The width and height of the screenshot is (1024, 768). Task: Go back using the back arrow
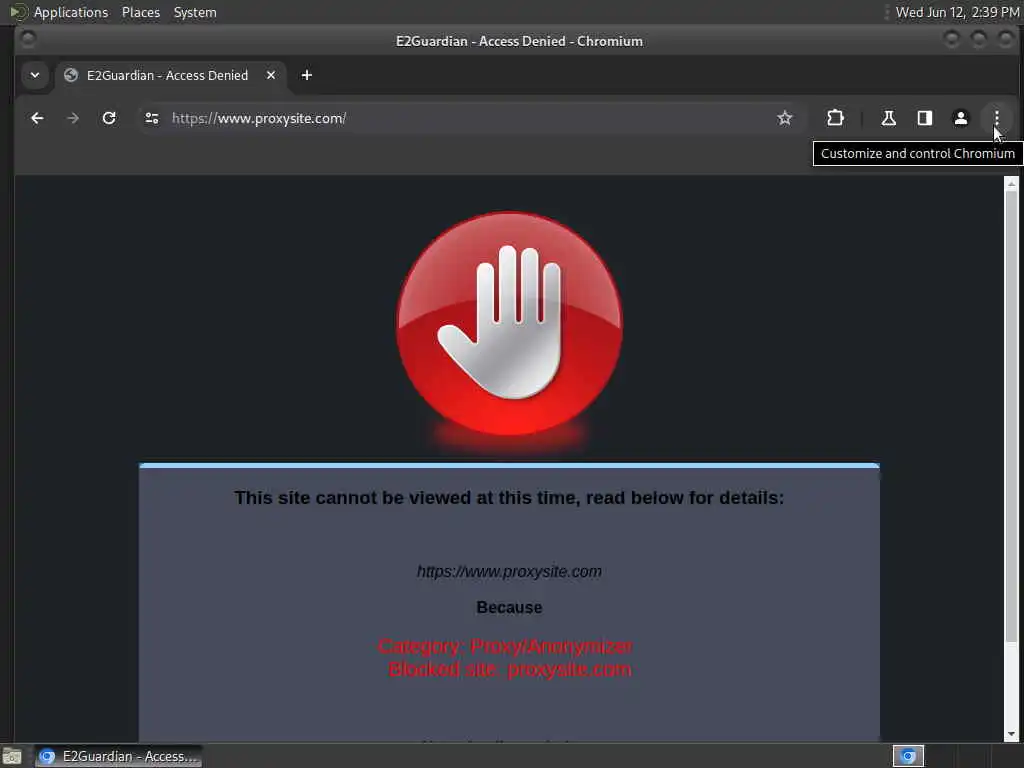(x=37, y=118)
